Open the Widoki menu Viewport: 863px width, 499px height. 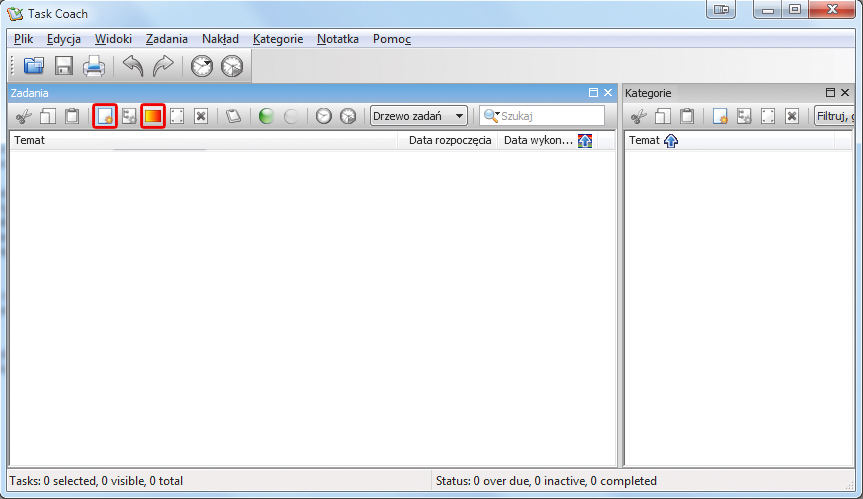pyautogui.click(x=113, y=39)
